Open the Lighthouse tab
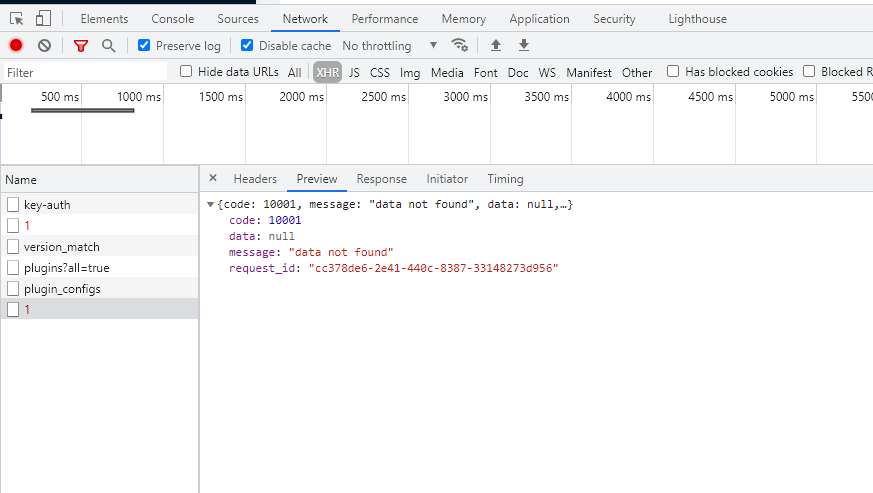 point(698,19)
